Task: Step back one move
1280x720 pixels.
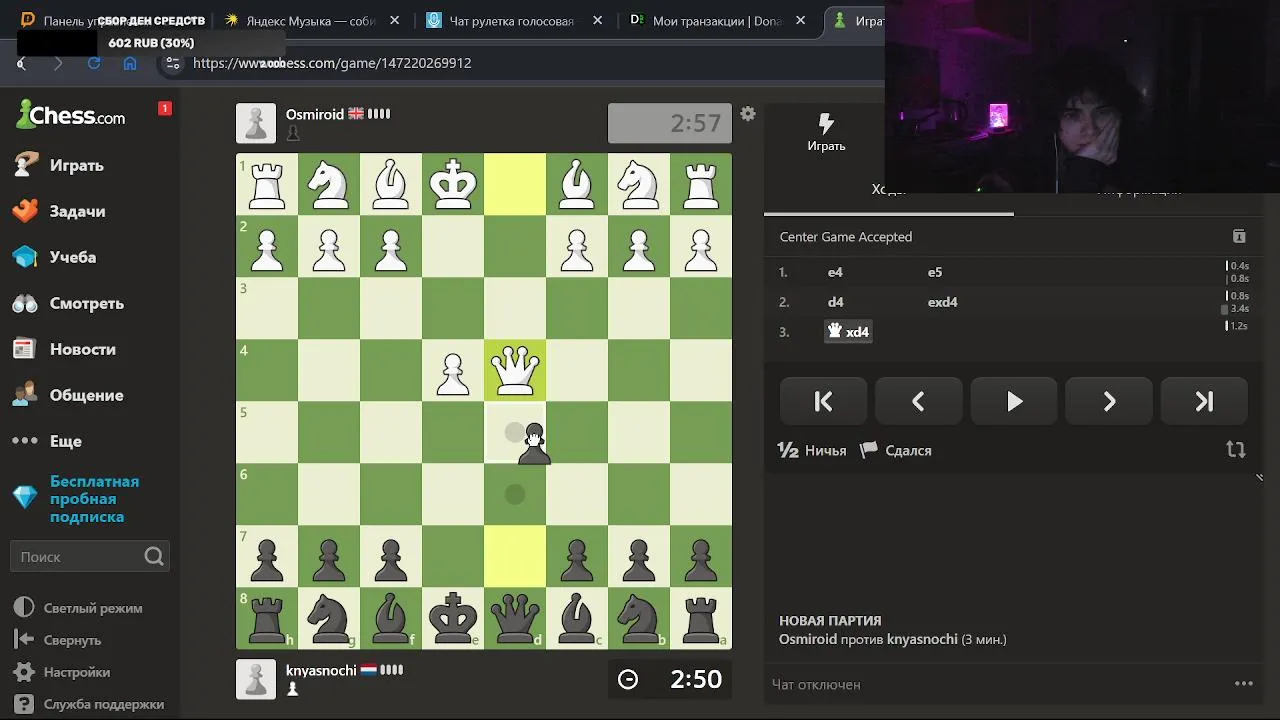Action: coord(918,401)
